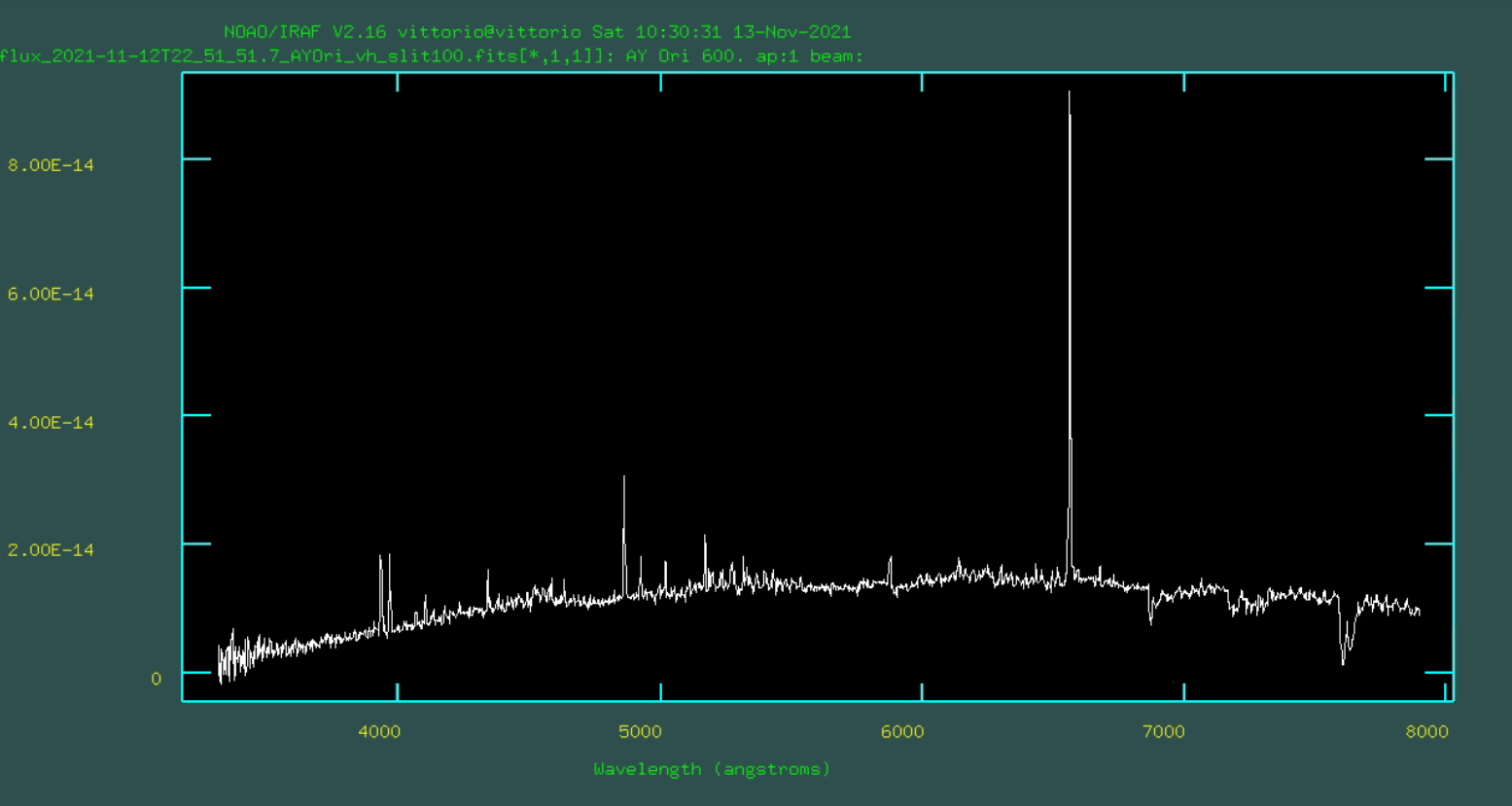The width and height of the screenshot is (1512, 806).
Task: Click the 6.00E-14 y-axis label
Action: pyautogui.click(x=51, y=294)
